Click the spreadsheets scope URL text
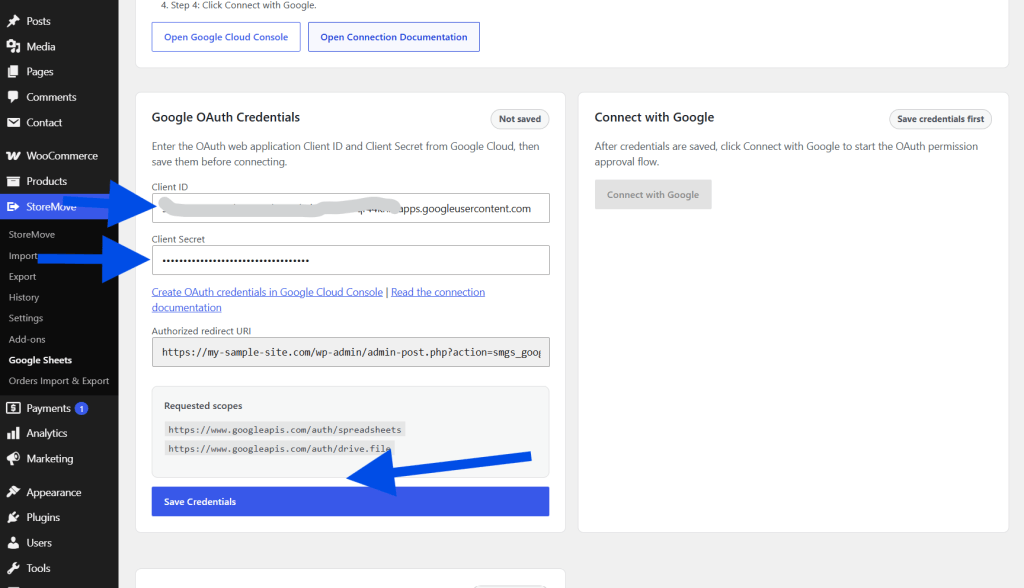Image resolution: width=1024 pixels, height=588 pixels. 285,429
